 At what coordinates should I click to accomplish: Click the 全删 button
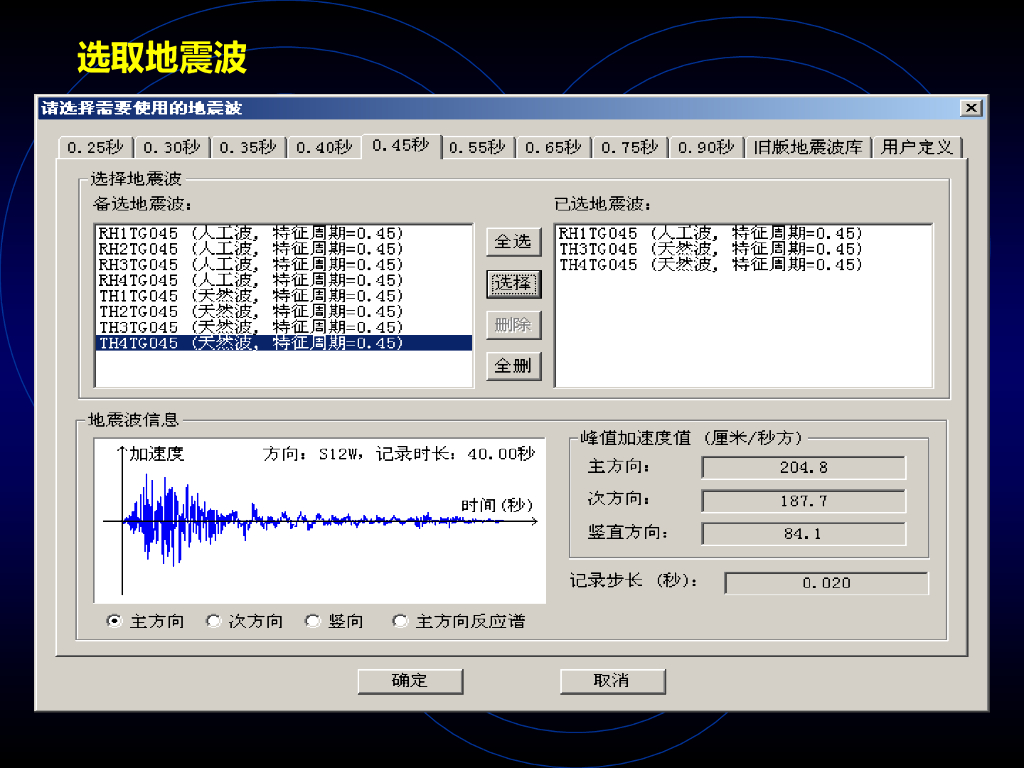[513, 366]
